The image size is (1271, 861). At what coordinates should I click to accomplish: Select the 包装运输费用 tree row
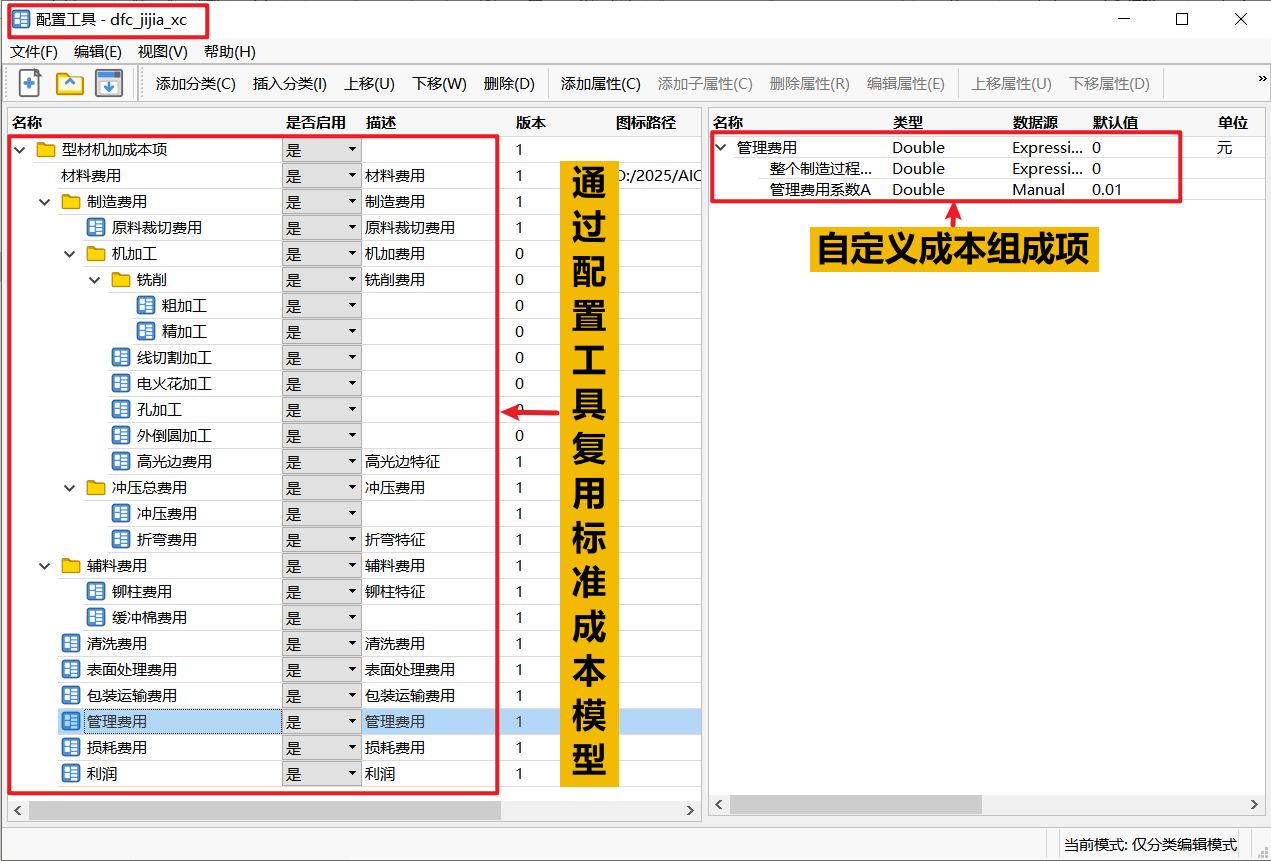pos(355,696)
